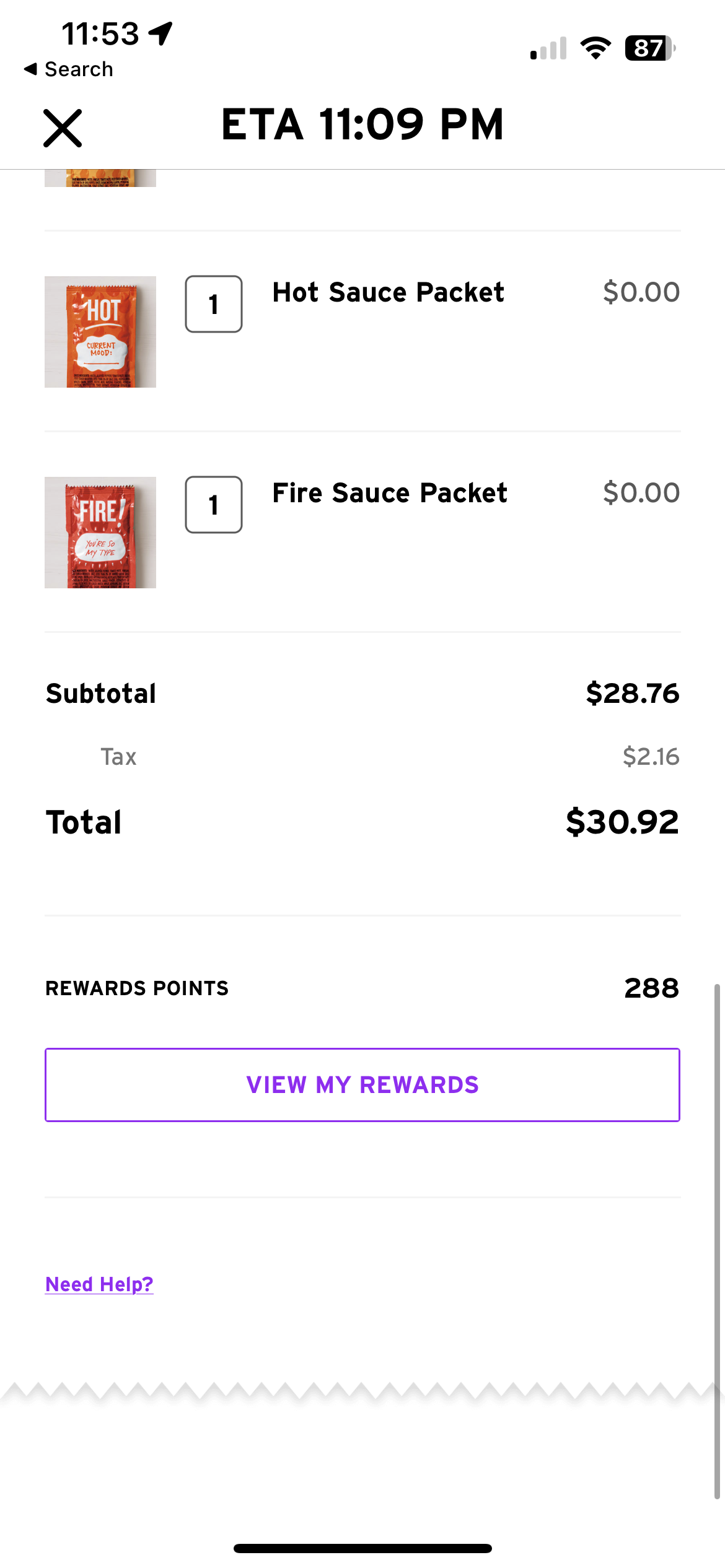Screen dimensions: 725x1568
Task: Tap the Rewards Points value 288
Action: pyautogui.click(x=651, y=988)
